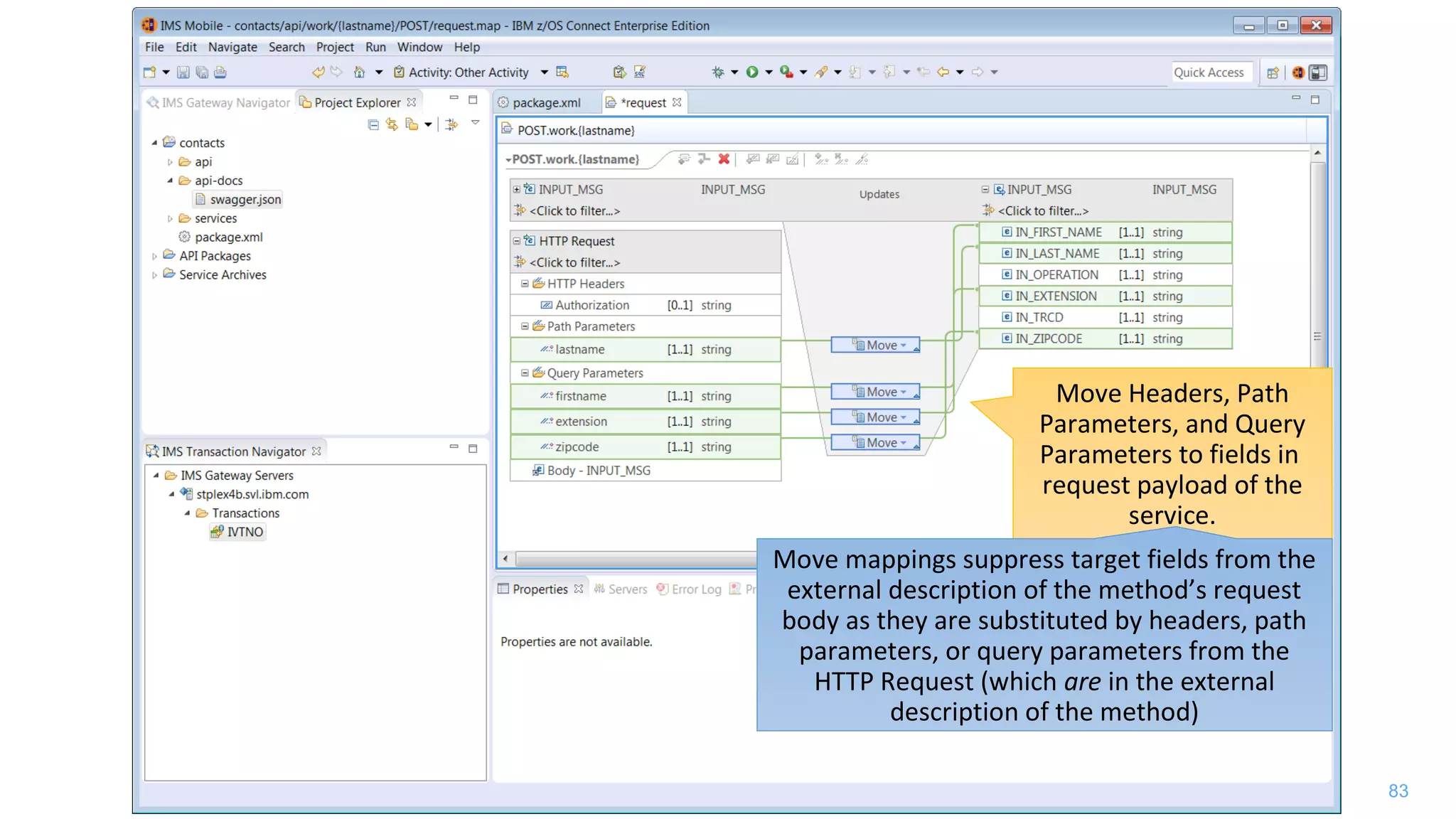Expand the Service Archives node
Screen dimensions: 1456x819
click(x=154, y=275)
